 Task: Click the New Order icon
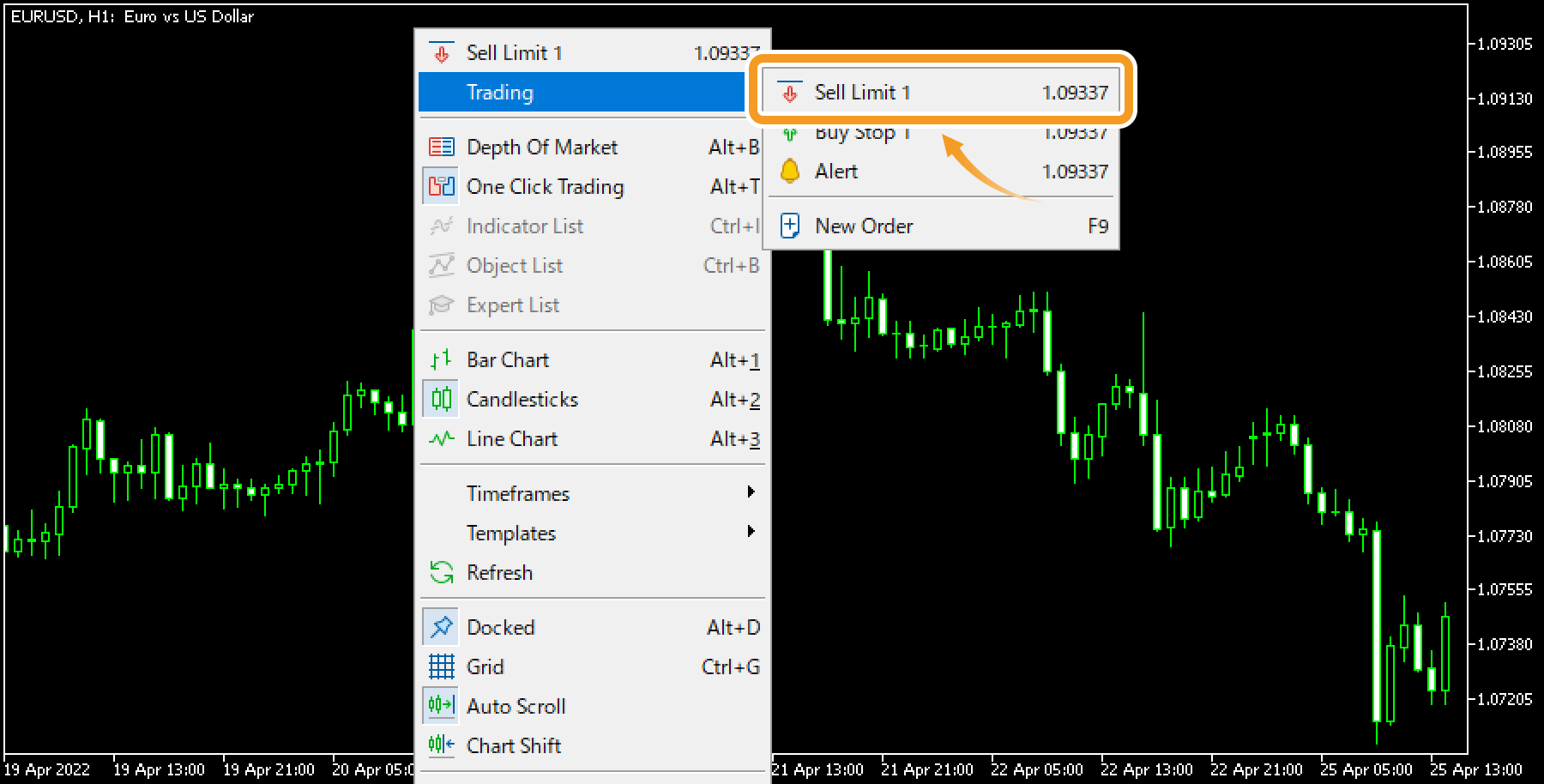pyautogui.click(x=790, y=225)
